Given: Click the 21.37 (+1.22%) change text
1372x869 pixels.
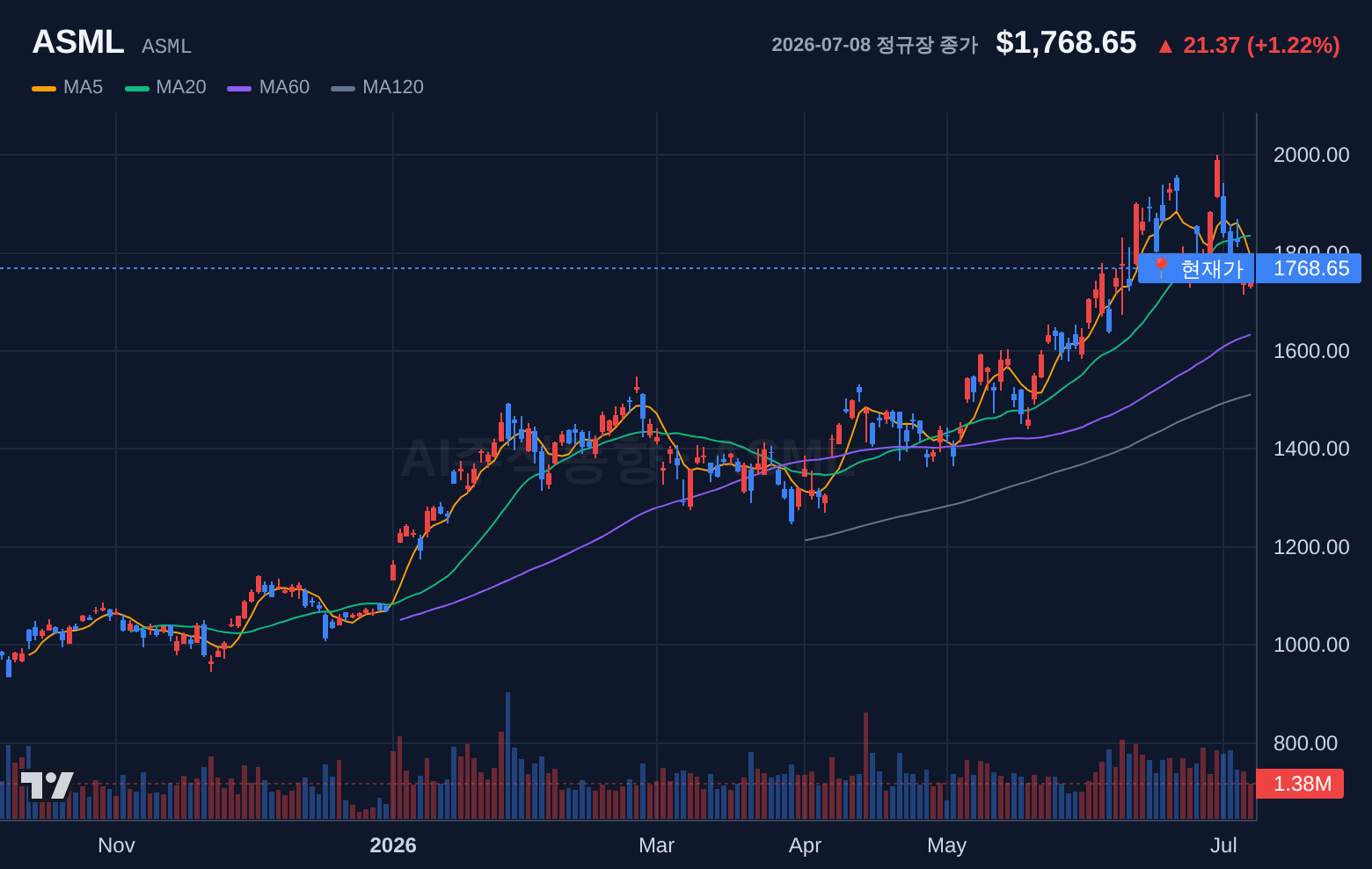Looking at the screenshot, I should click(1261, 45).
